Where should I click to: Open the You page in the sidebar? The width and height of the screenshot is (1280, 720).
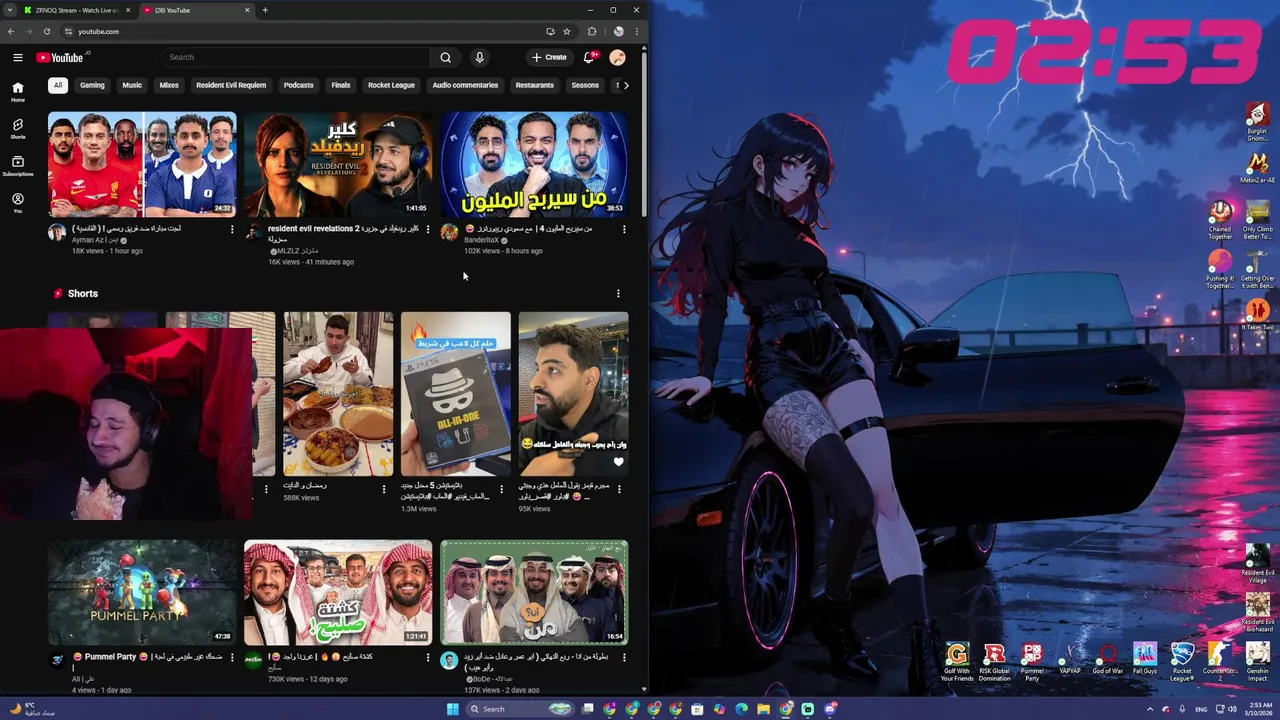click(x=17, y=202)
